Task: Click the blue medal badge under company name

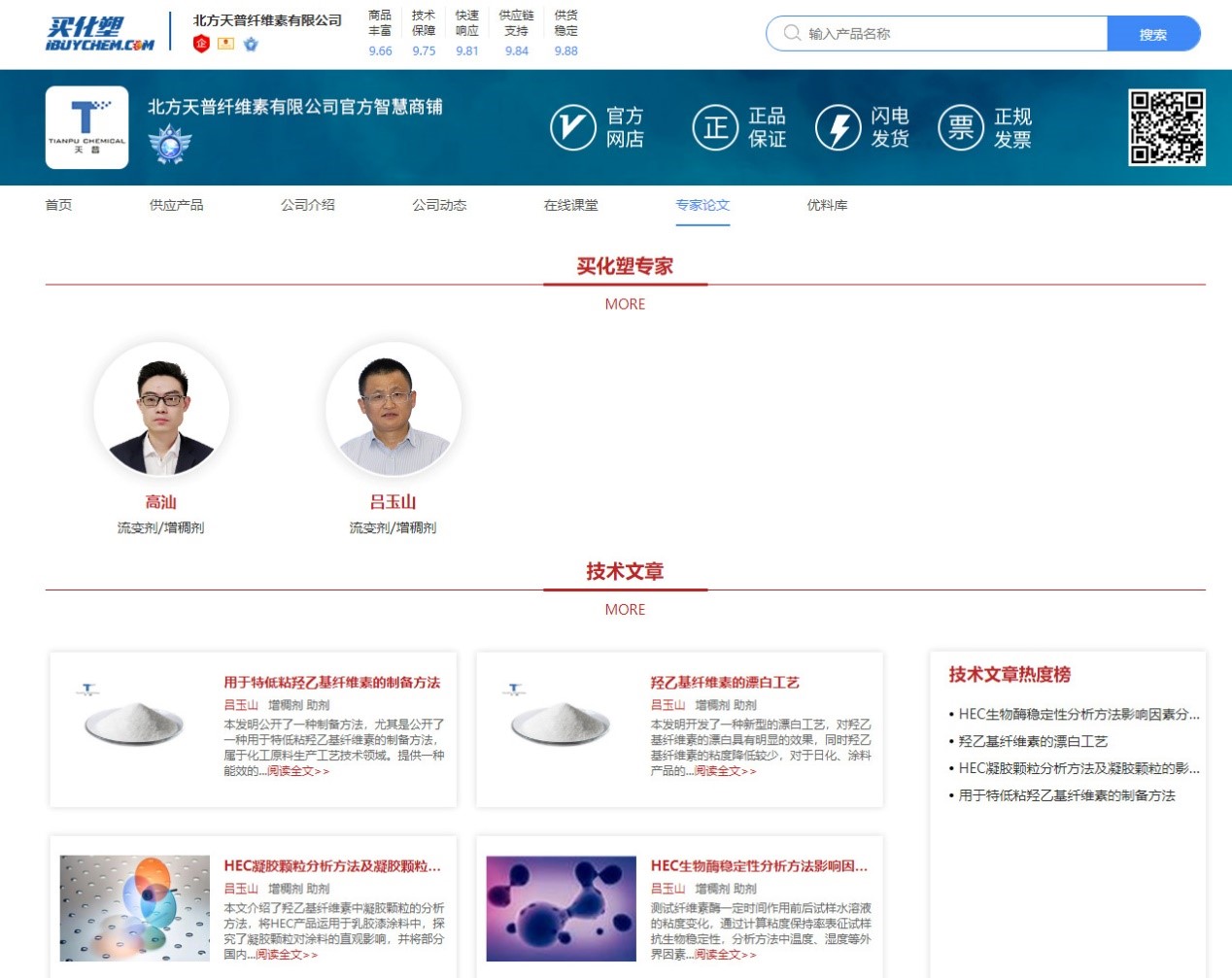Action: pos(251,44)
